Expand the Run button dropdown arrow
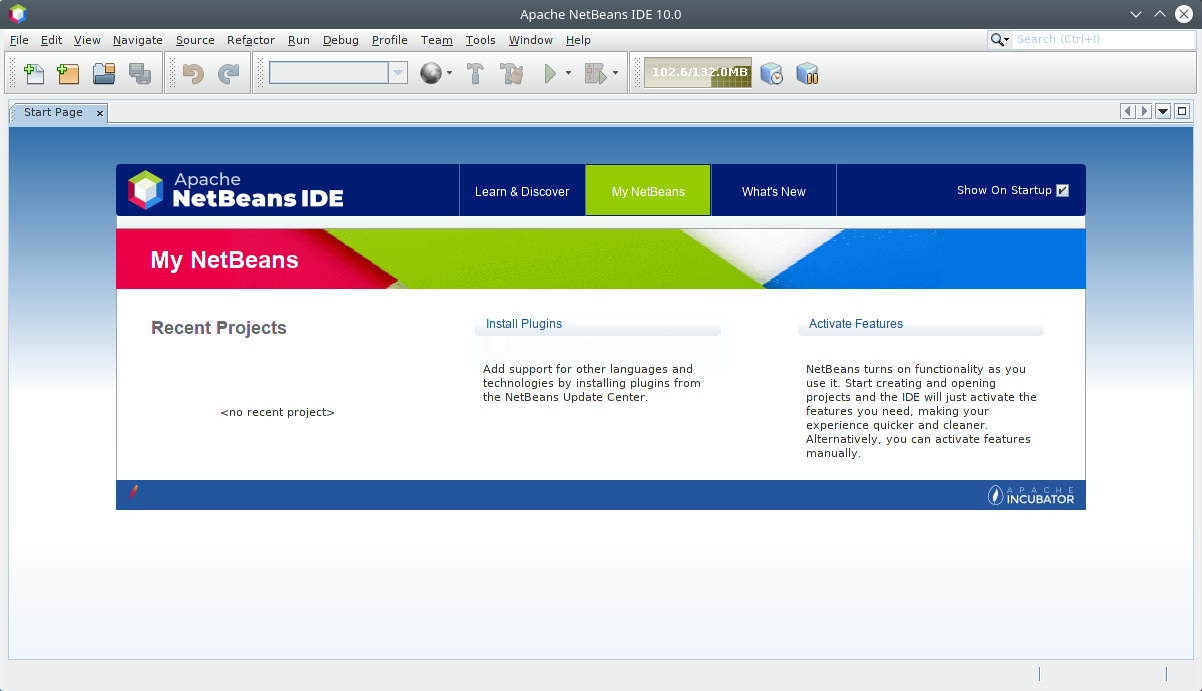 pos(566,72)
